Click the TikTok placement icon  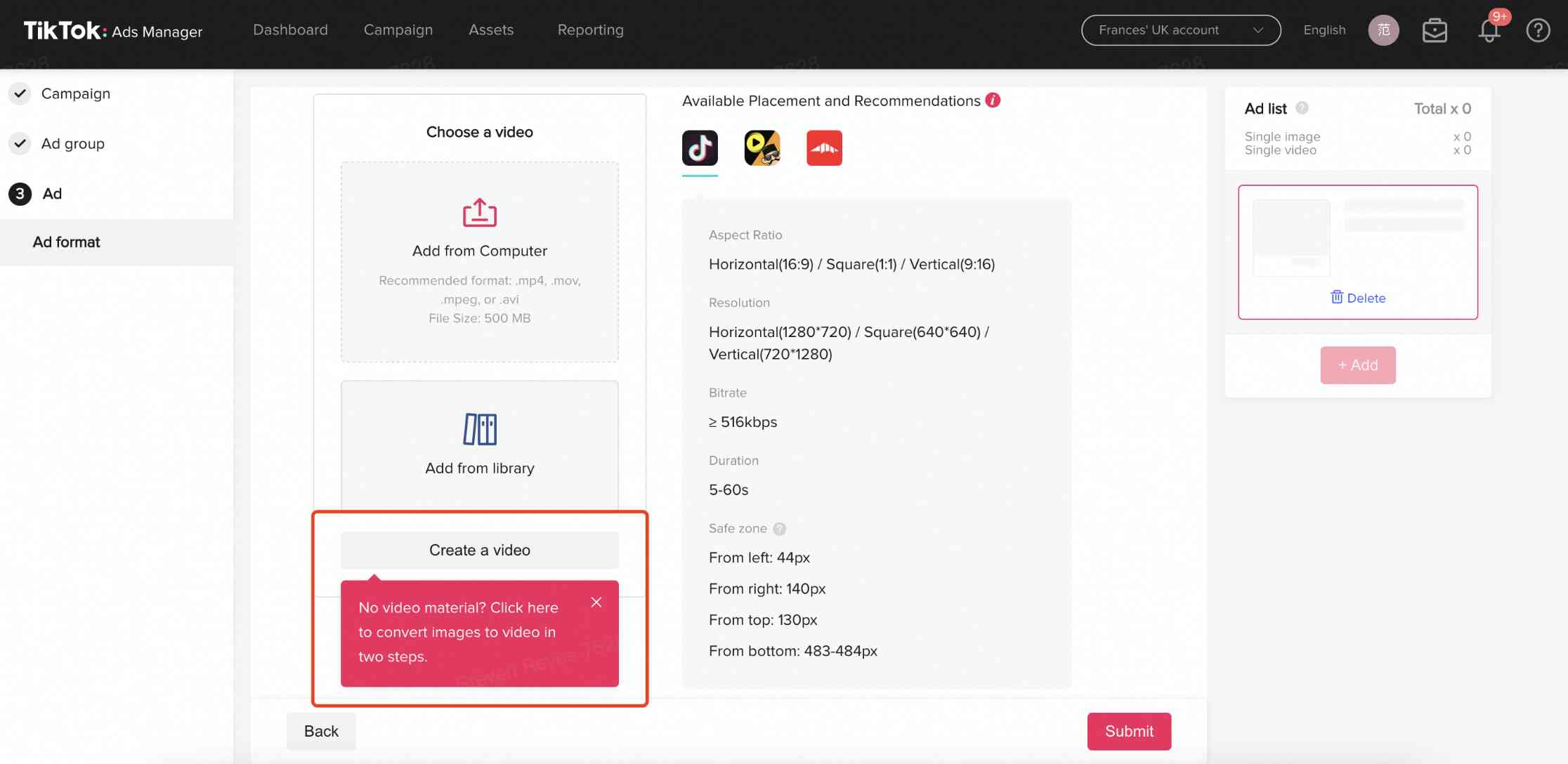point(699,147)
